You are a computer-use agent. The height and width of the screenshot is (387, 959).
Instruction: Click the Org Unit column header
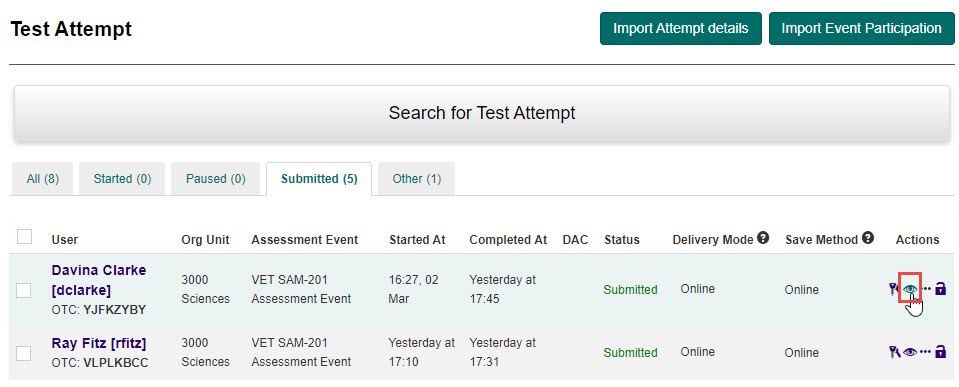(x=206, y=240)
